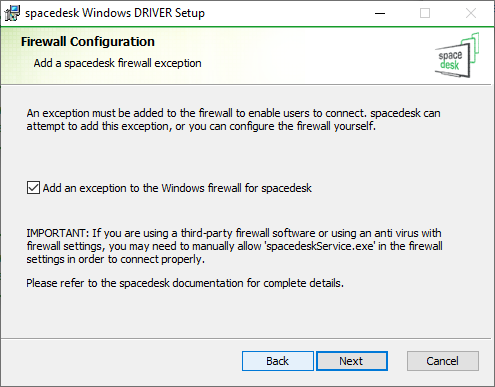Click the 'Please refer to the spacedesk documentation' line
Viewport: 495px width, 387px height.
tap(185, 283)
